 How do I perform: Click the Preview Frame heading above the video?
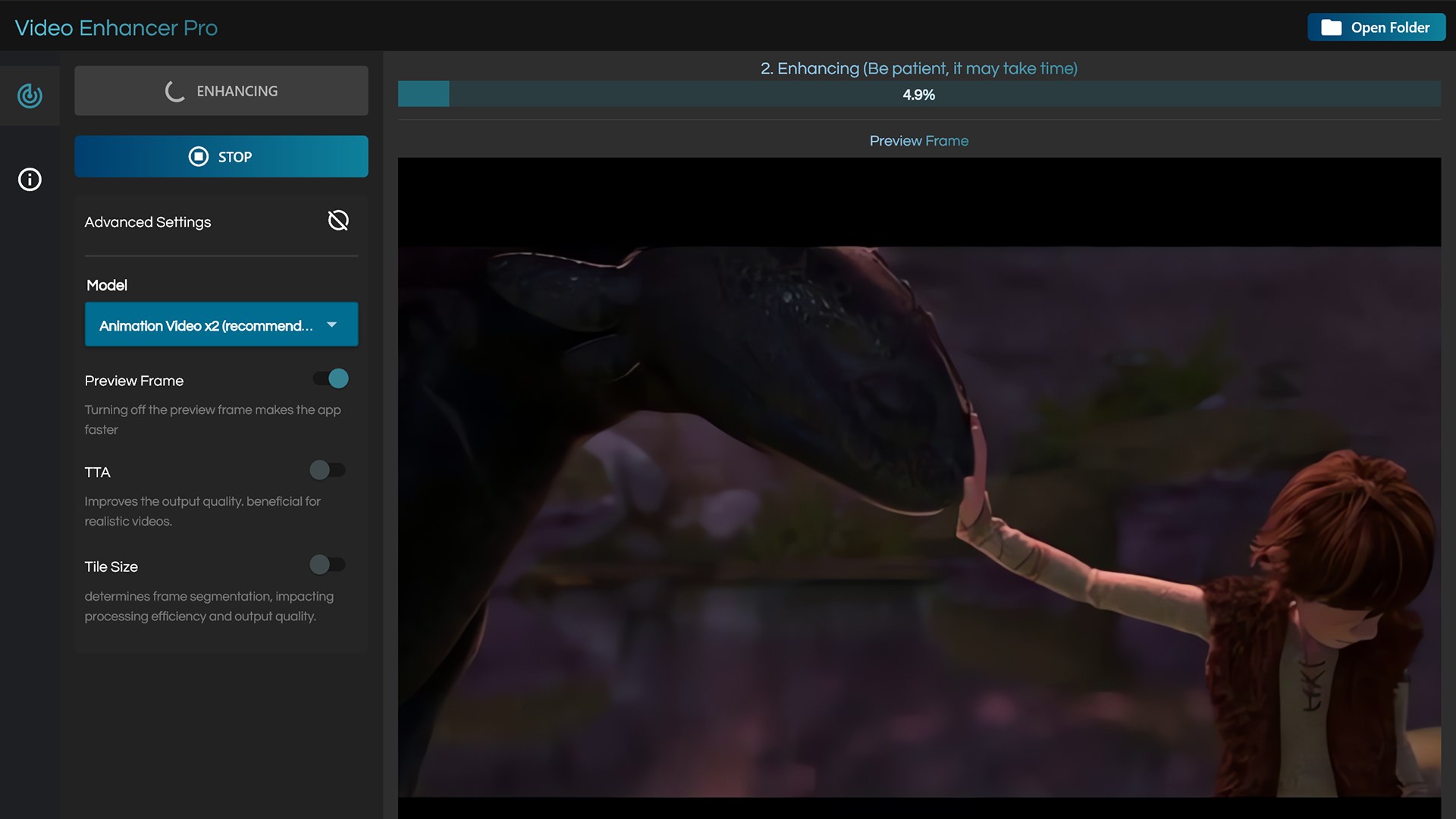919,141
